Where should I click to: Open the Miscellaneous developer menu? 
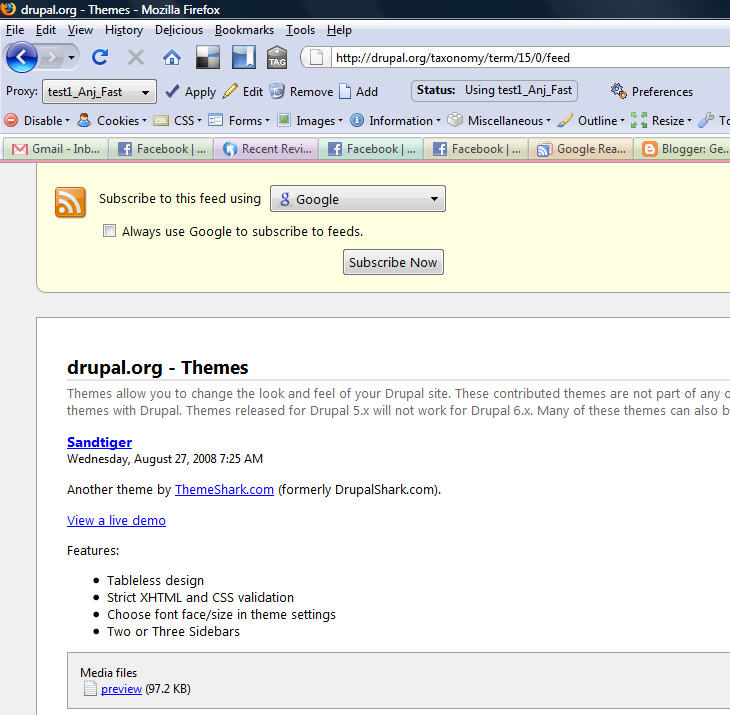click(x=499, y=121)
